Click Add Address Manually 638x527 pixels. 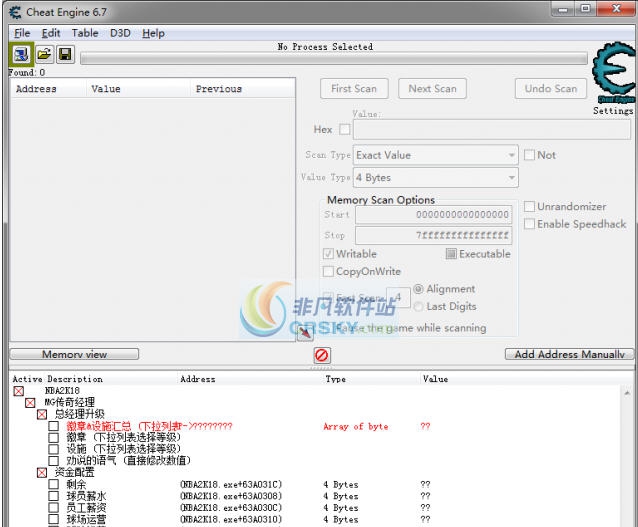[x=569, y=354]
